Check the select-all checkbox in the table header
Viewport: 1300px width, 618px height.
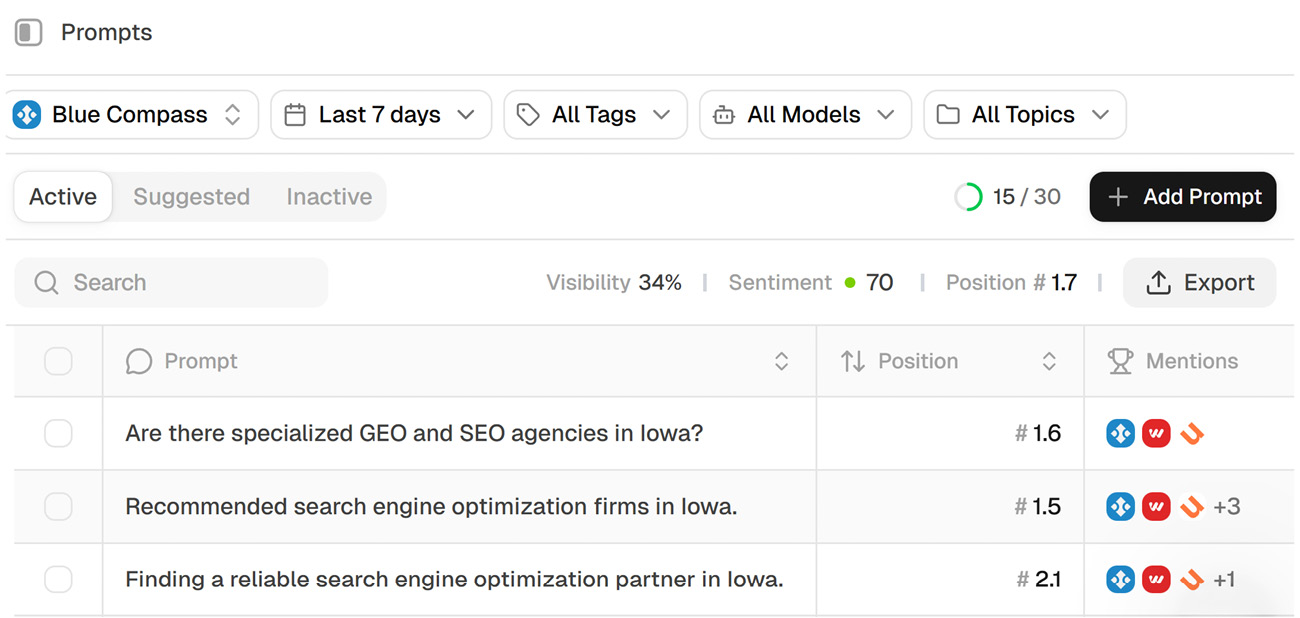click(58, 361)
